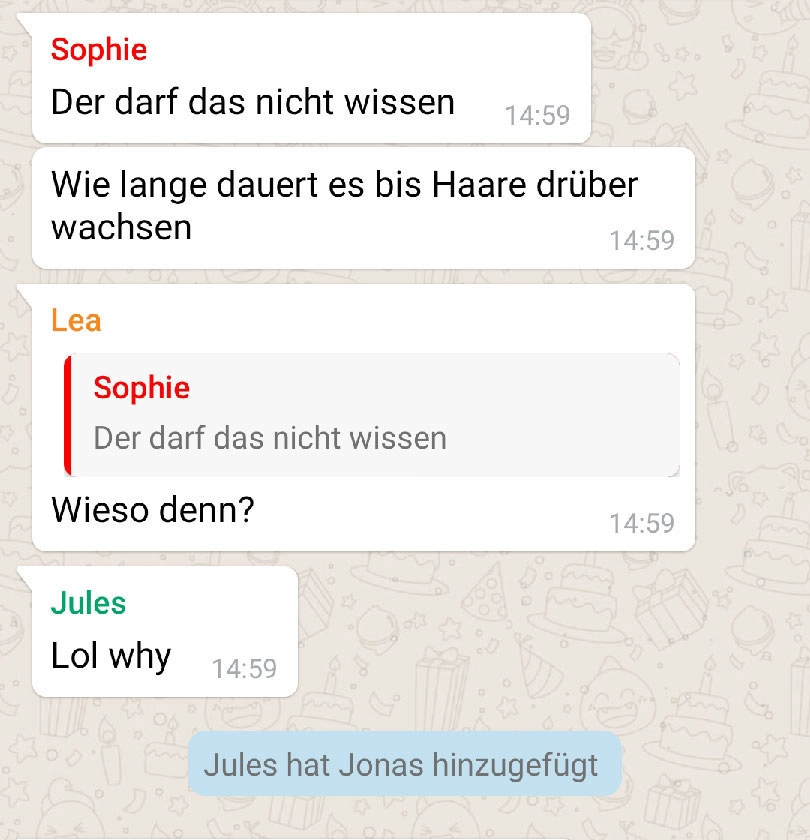
Task: Click the grey quoted text 'Der darf das nicht wissen'
Action: pos(270,438)
